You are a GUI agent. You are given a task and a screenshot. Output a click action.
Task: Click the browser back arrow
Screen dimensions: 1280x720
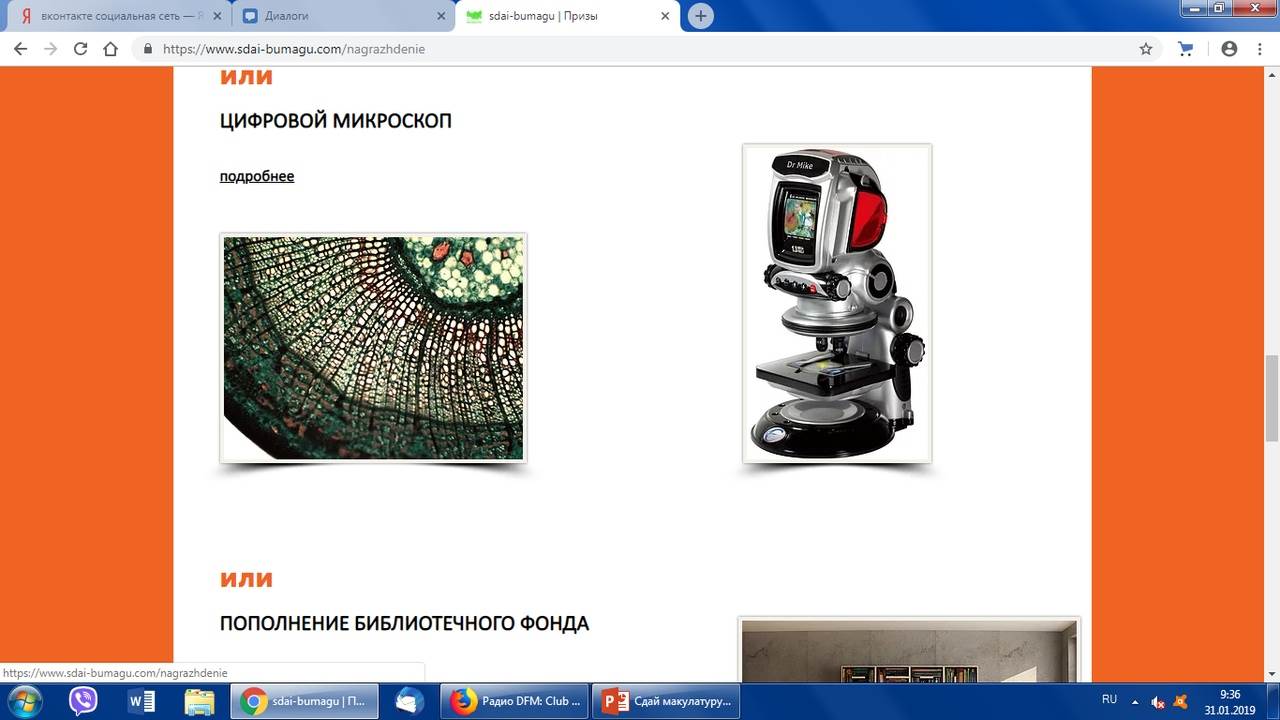(20, 49)
